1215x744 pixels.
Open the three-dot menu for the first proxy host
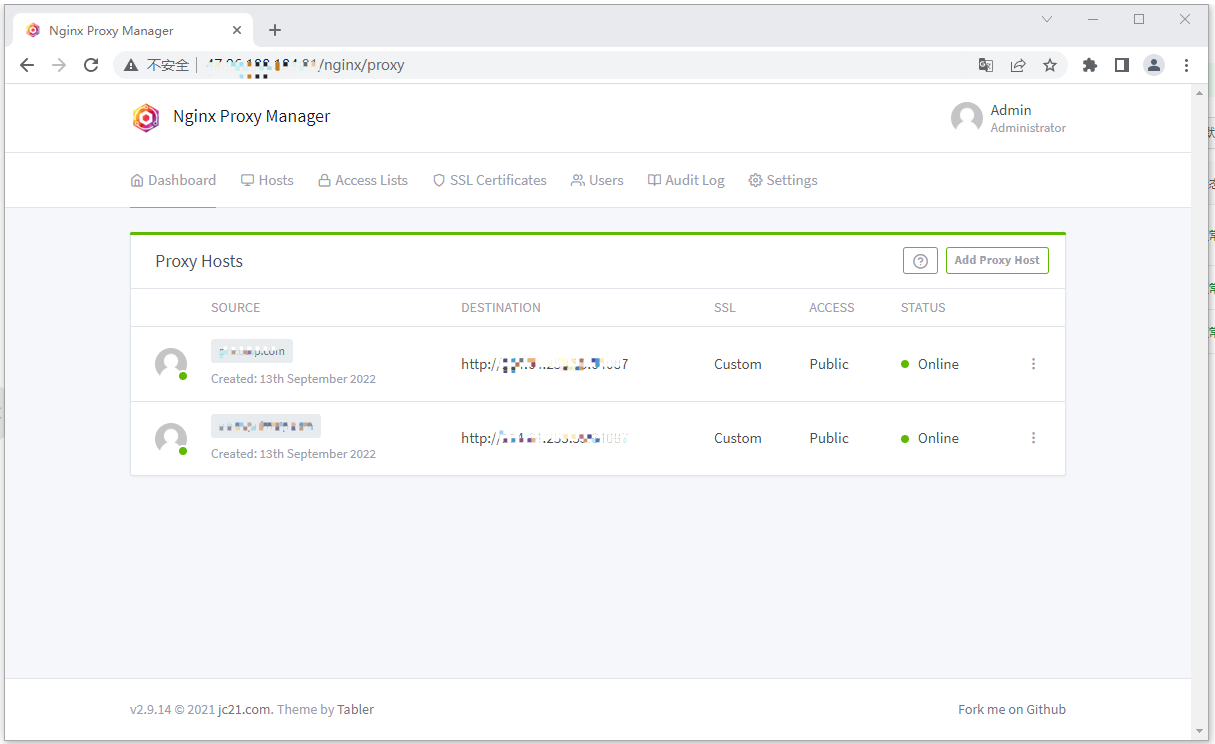[1033, 364]
